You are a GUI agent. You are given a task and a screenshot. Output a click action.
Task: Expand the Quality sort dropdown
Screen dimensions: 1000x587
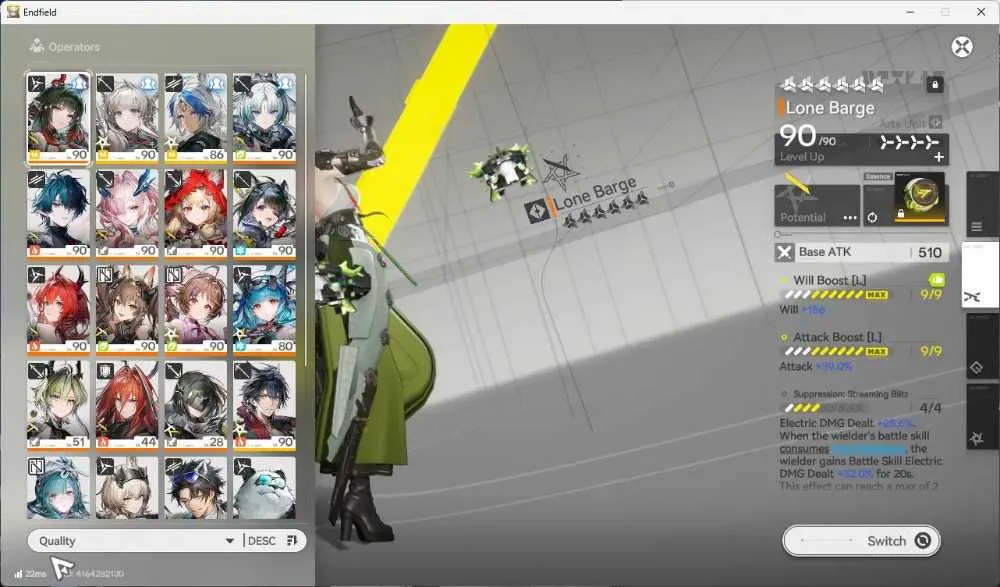coord(135,541)
